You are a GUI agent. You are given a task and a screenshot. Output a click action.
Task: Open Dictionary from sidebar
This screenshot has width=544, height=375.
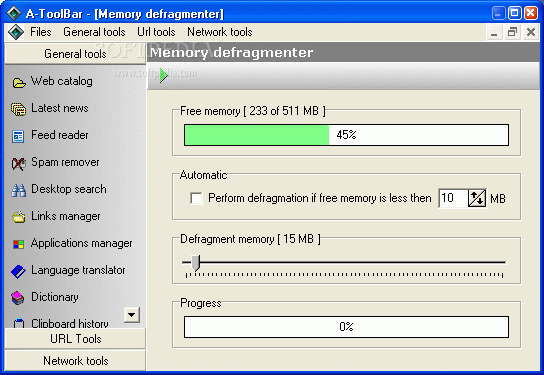pyautogui.click(x=54, y=297)
